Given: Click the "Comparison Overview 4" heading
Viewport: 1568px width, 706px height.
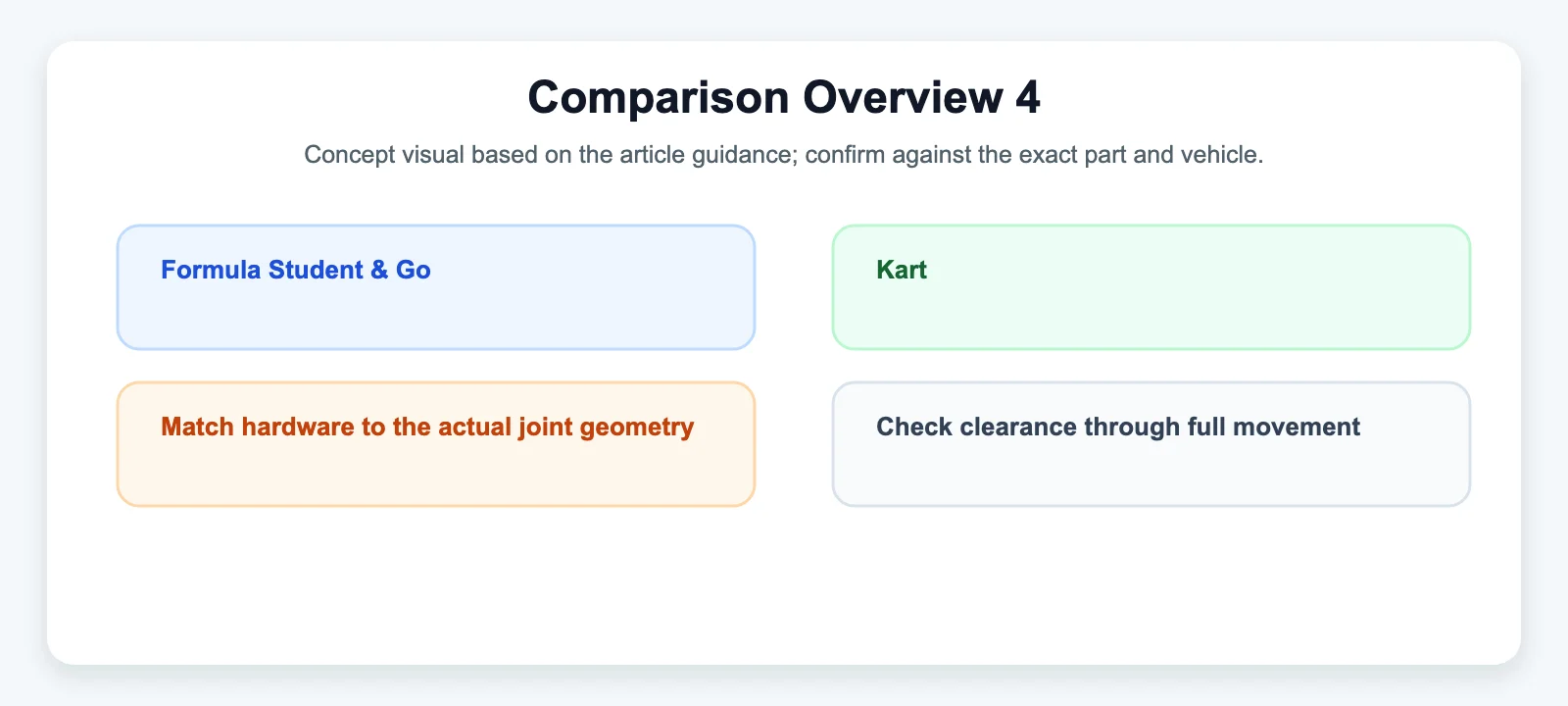Looking at the screenshot, I should [x=784, y=97].
